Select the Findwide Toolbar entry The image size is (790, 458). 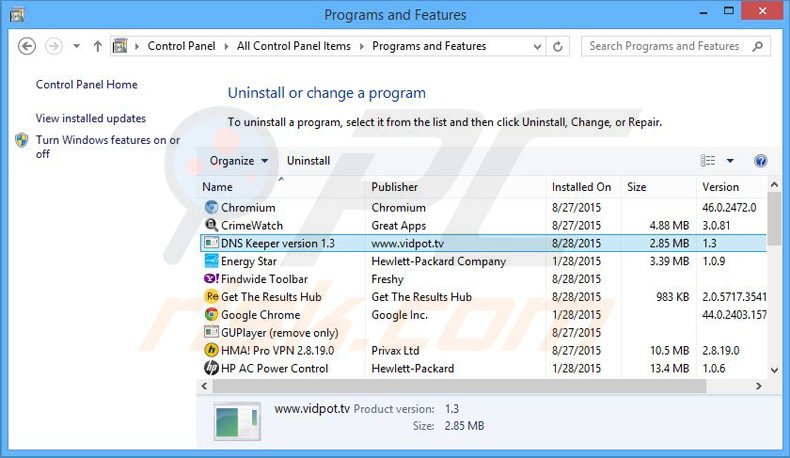pyautogui.click(x=265, y=279)
